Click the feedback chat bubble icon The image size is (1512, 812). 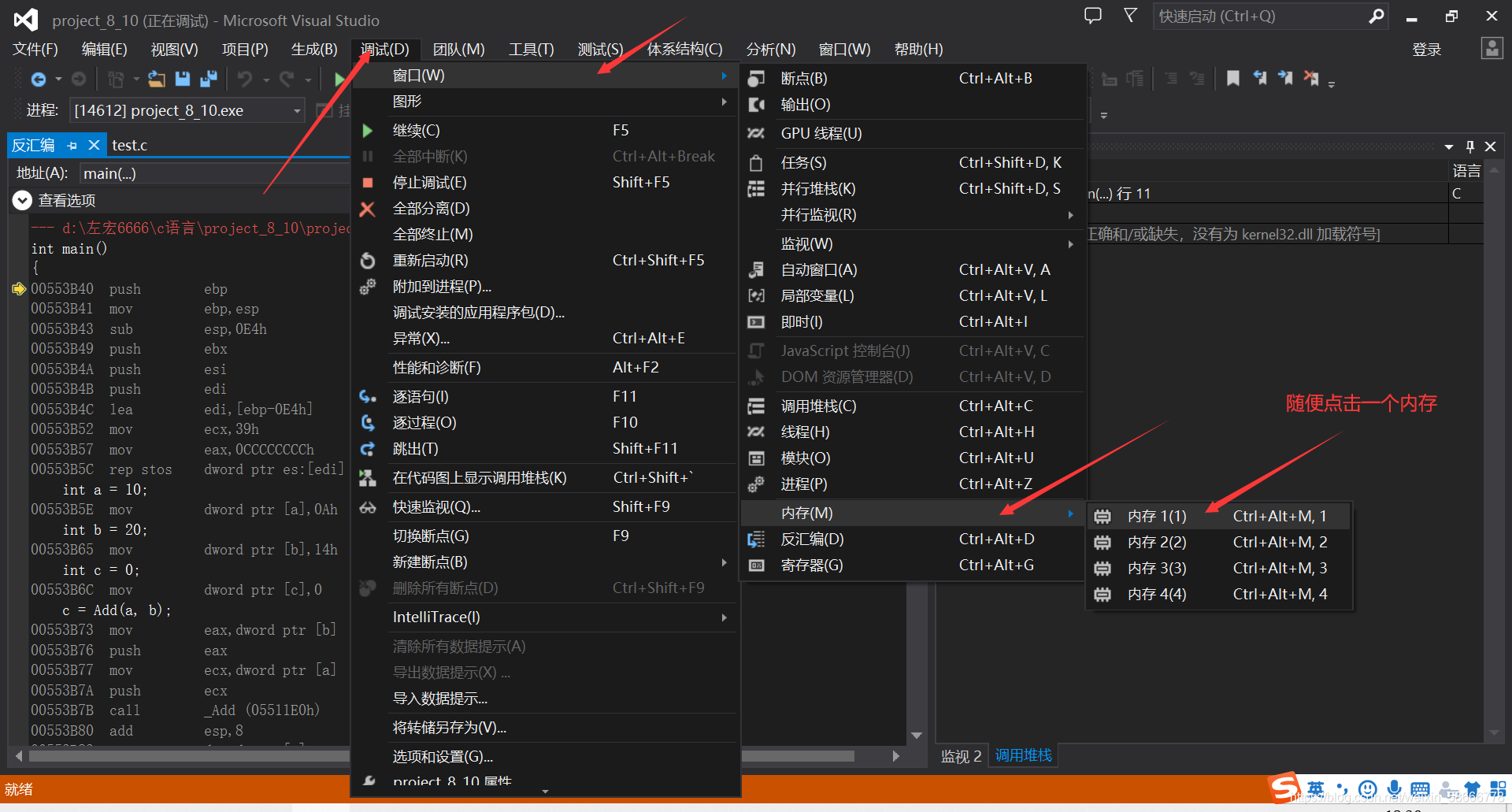click(x=1092, y=16)
